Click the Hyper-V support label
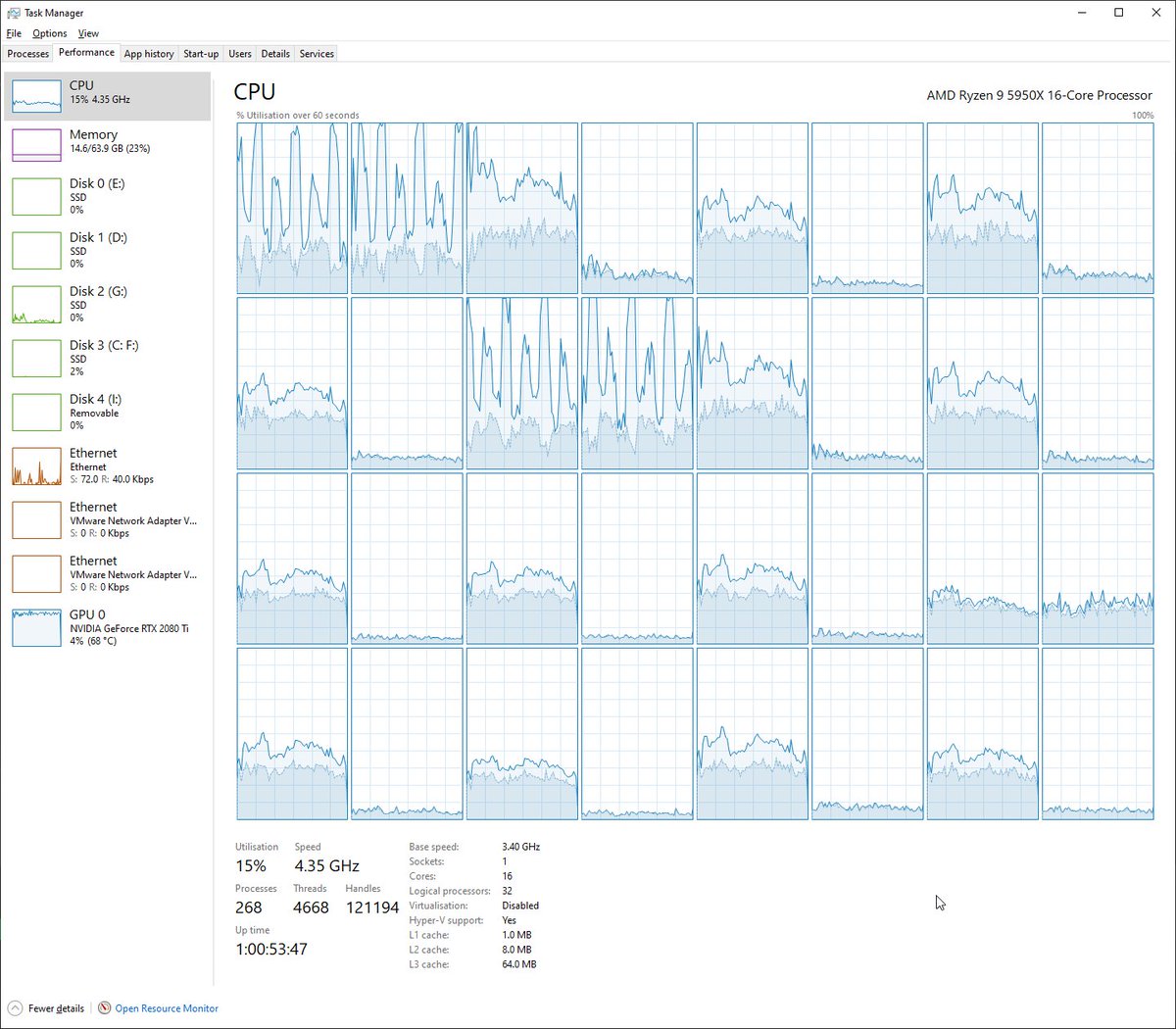The image size is (1176, 1029). click(x=446, y=920)
